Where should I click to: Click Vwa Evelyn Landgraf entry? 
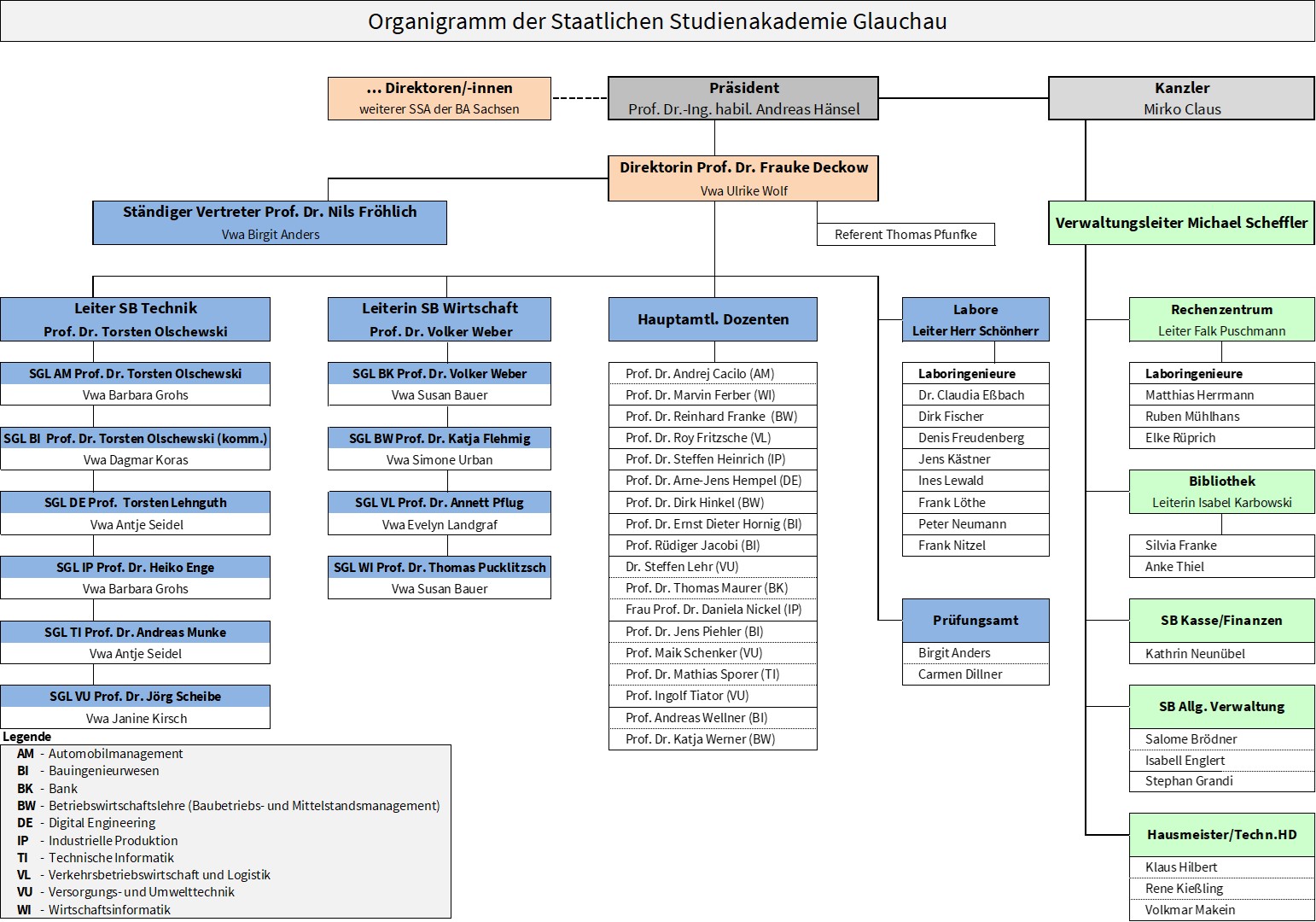440,524
